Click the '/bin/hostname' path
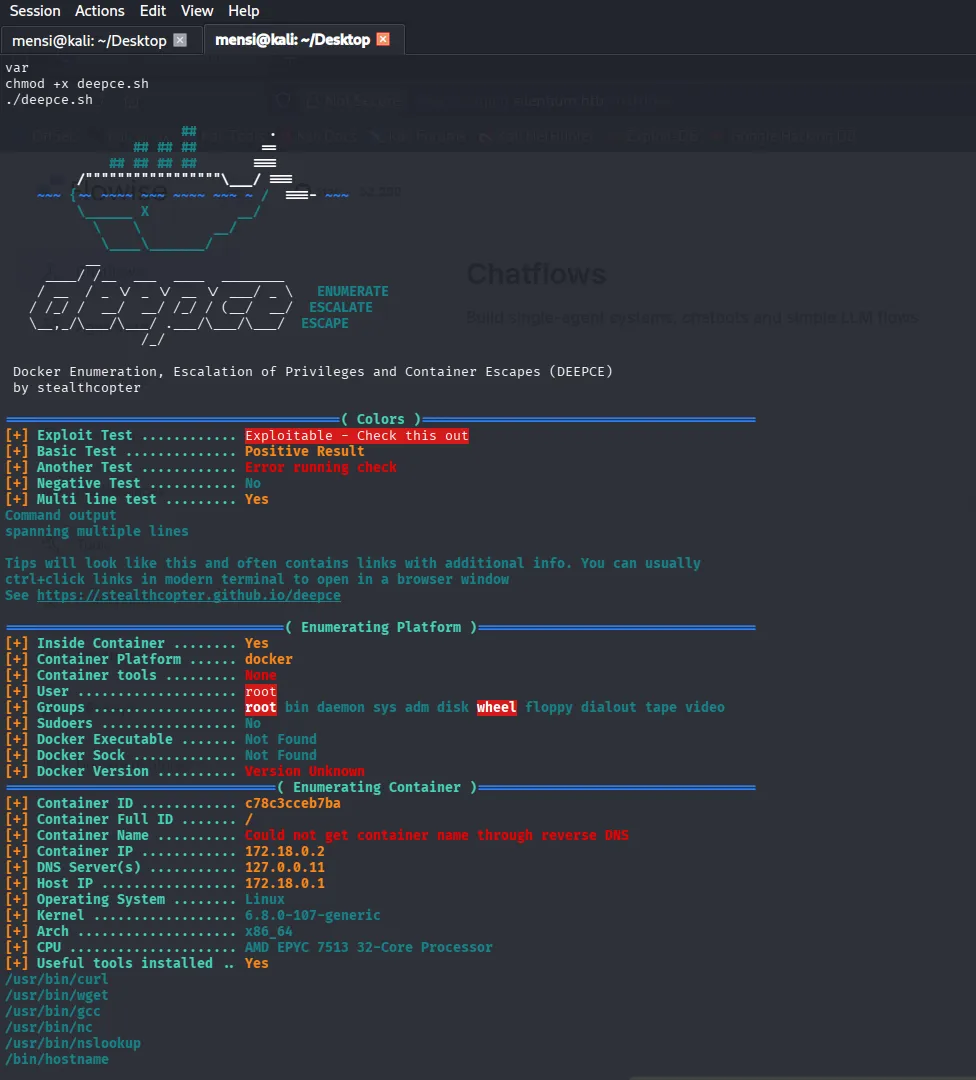The image size is (976, 1080). 56,1059
